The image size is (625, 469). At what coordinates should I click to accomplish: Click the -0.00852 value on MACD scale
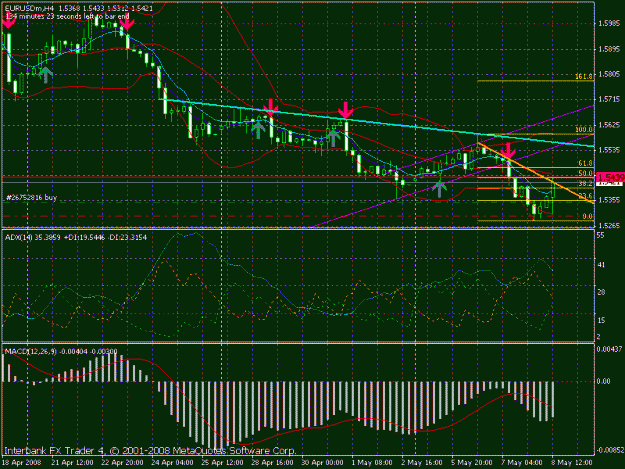coord(610,450)
